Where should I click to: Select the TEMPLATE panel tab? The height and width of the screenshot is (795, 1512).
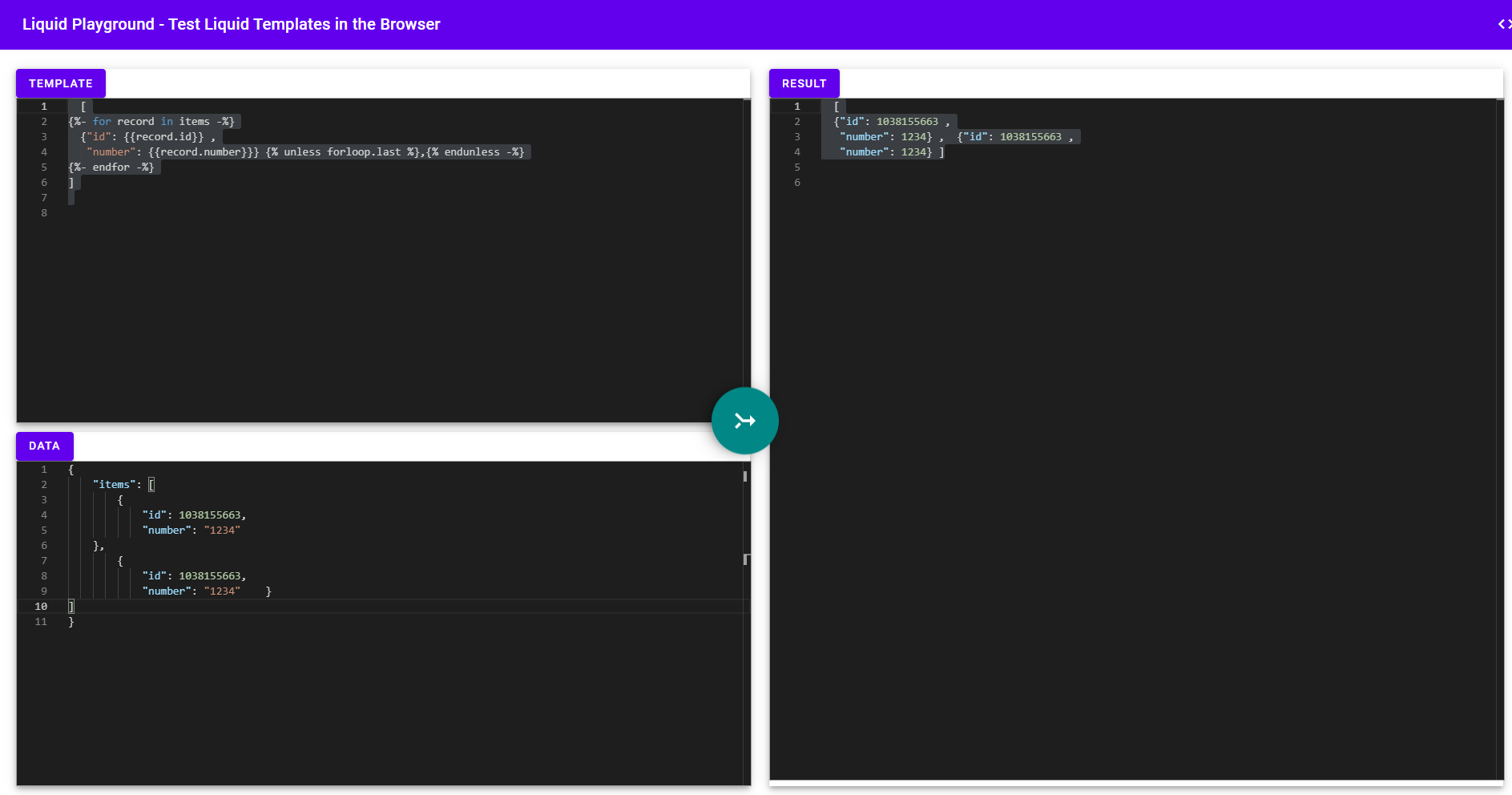coord(61,83)
